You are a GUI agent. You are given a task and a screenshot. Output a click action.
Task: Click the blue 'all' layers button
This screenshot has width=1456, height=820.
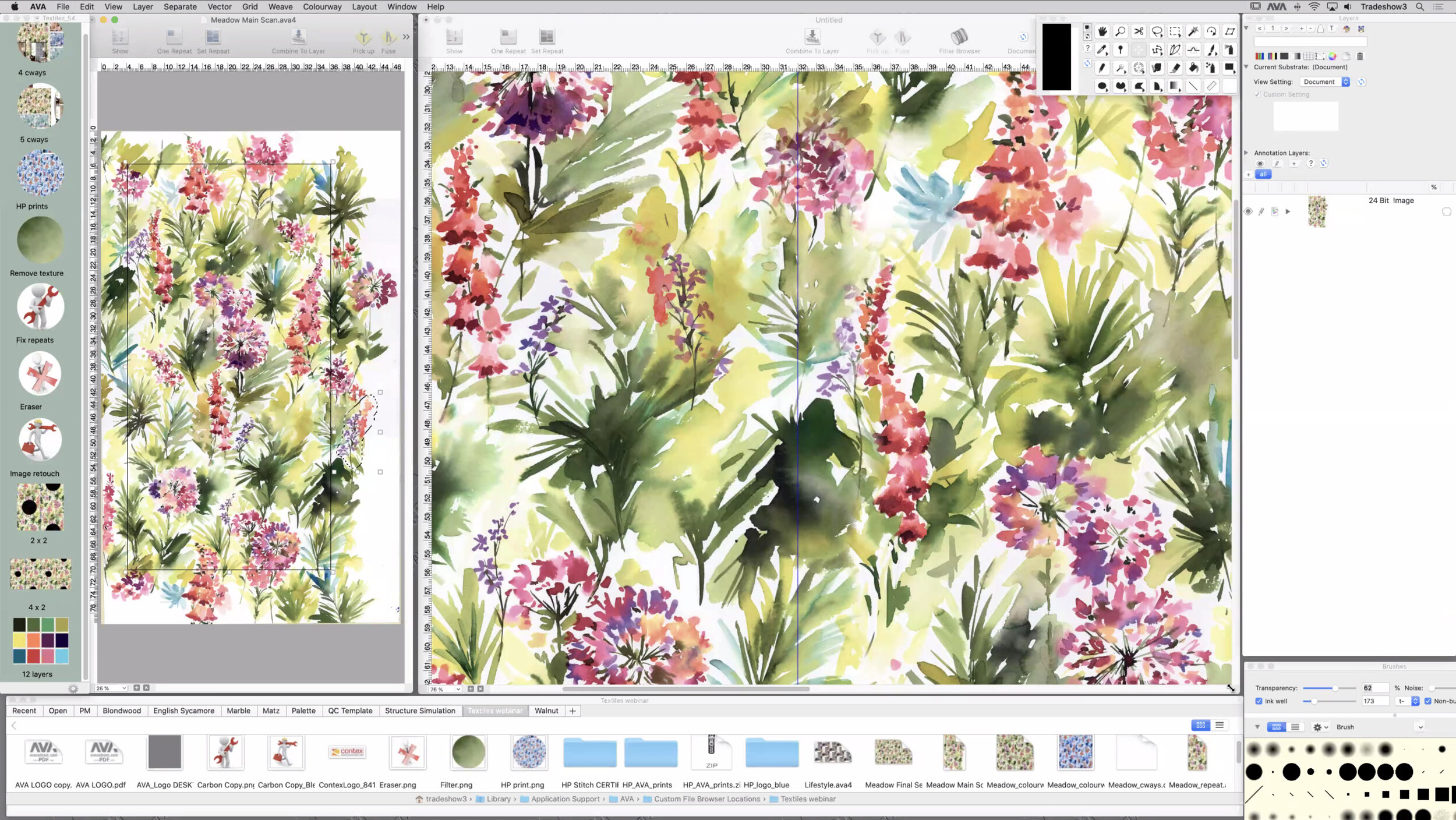coord(1263,174)
